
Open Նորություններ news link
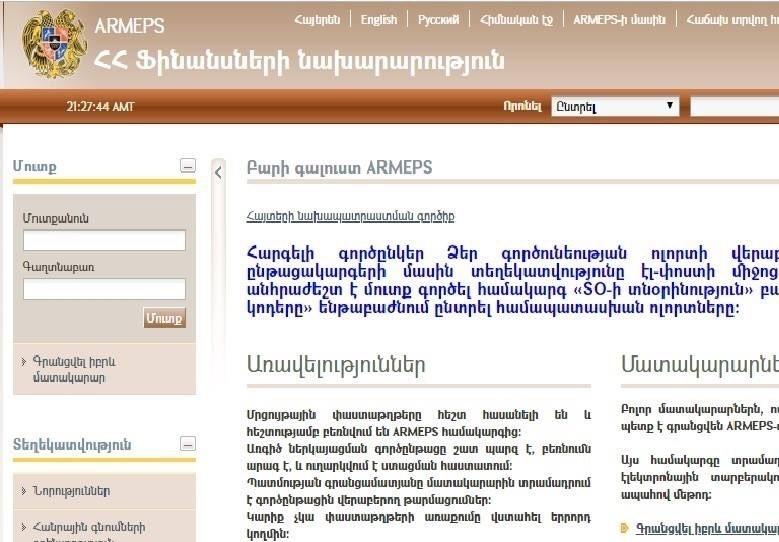click(71, 491)
